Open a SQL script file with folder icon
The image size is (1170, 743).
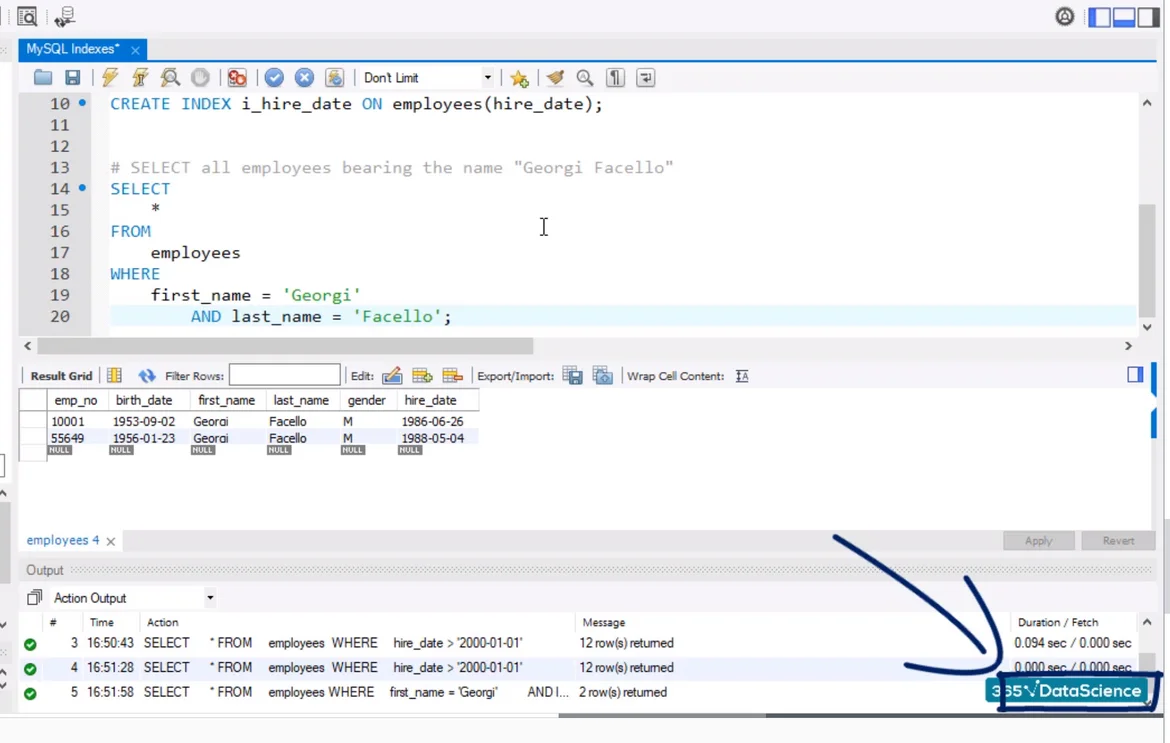coord(43,78)
